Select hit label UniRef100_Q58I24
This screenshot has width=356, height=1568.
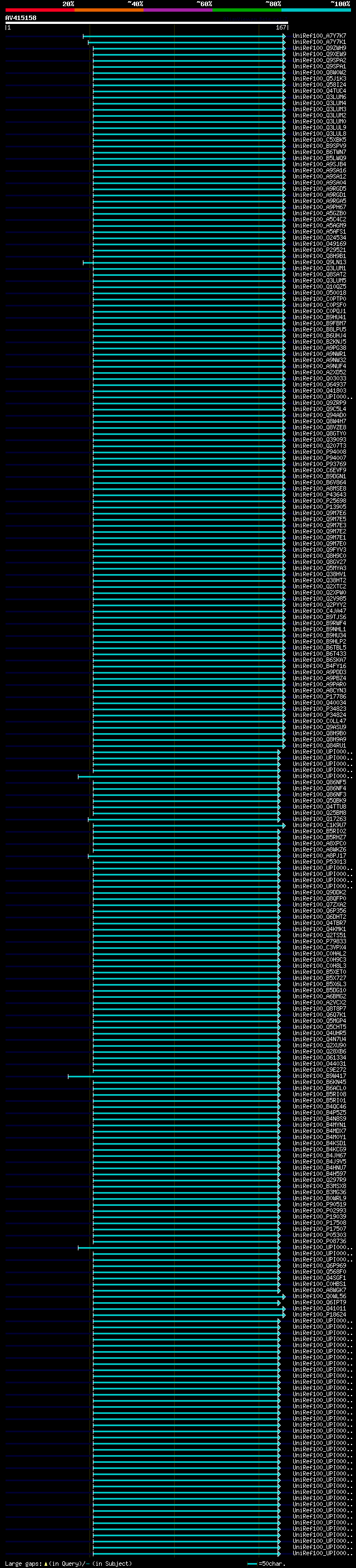pos(319,85)
